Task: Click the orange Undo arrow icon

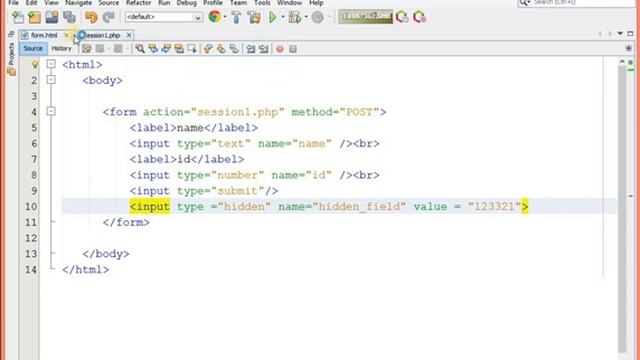Action: tap(91, 17)
